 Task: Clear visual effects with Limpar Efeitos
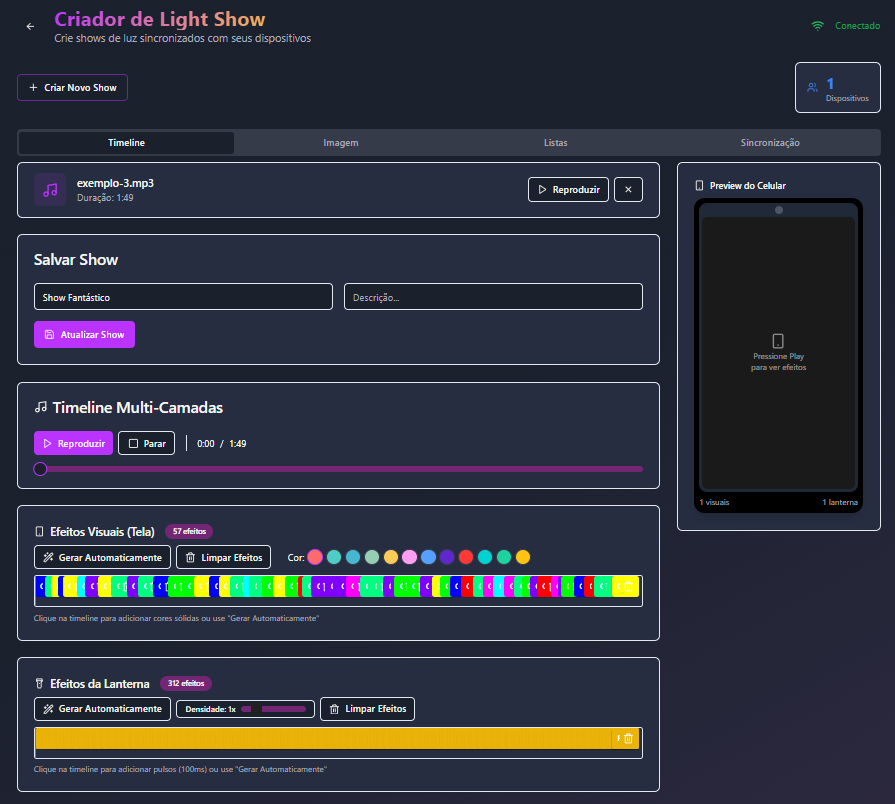pos(224,557)
